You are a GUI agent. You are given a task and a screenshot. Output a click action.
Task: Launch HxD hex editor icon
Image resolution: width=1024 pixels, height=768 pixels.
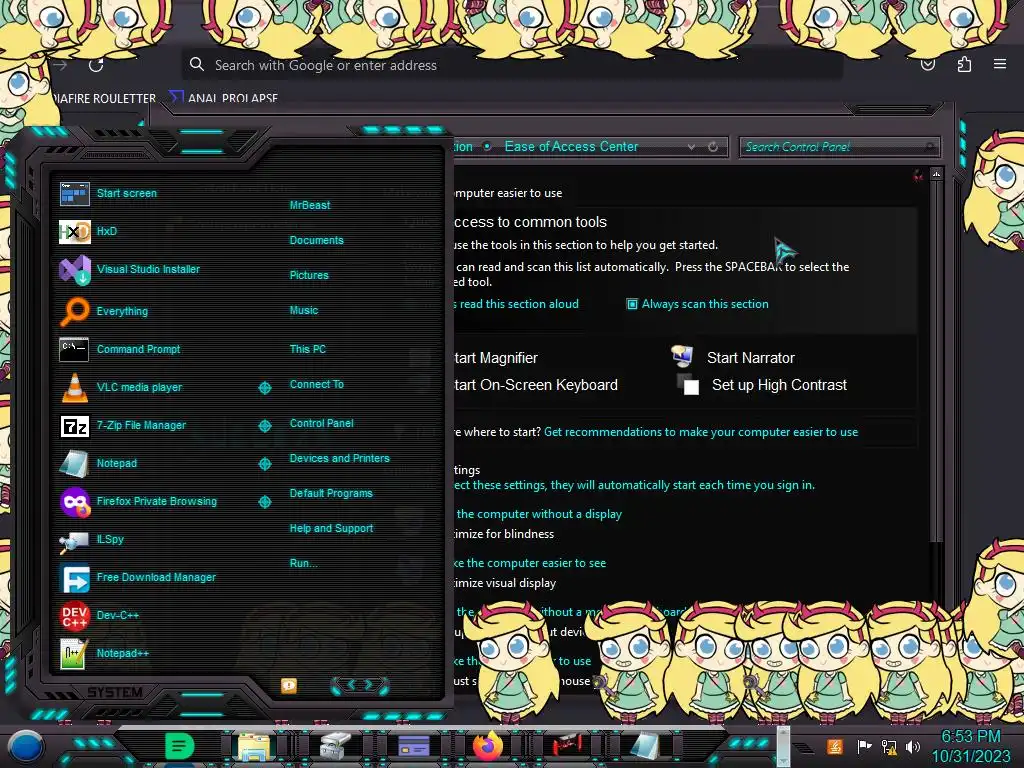[74, 231]
